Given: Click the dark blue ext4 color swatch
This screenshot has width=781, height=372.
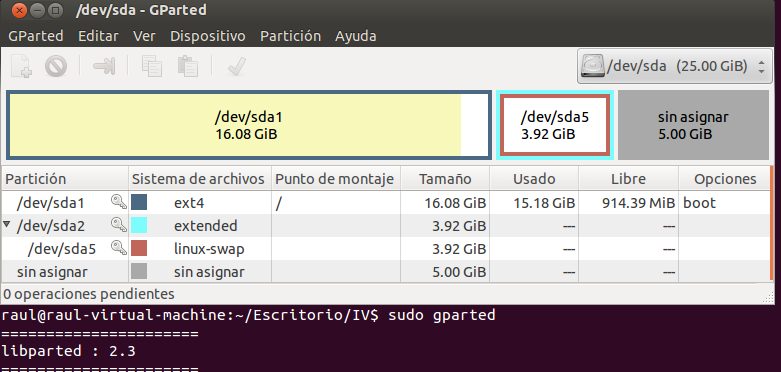Looking at the screenshot, I should pyautogui.click(x=139, y=202).
